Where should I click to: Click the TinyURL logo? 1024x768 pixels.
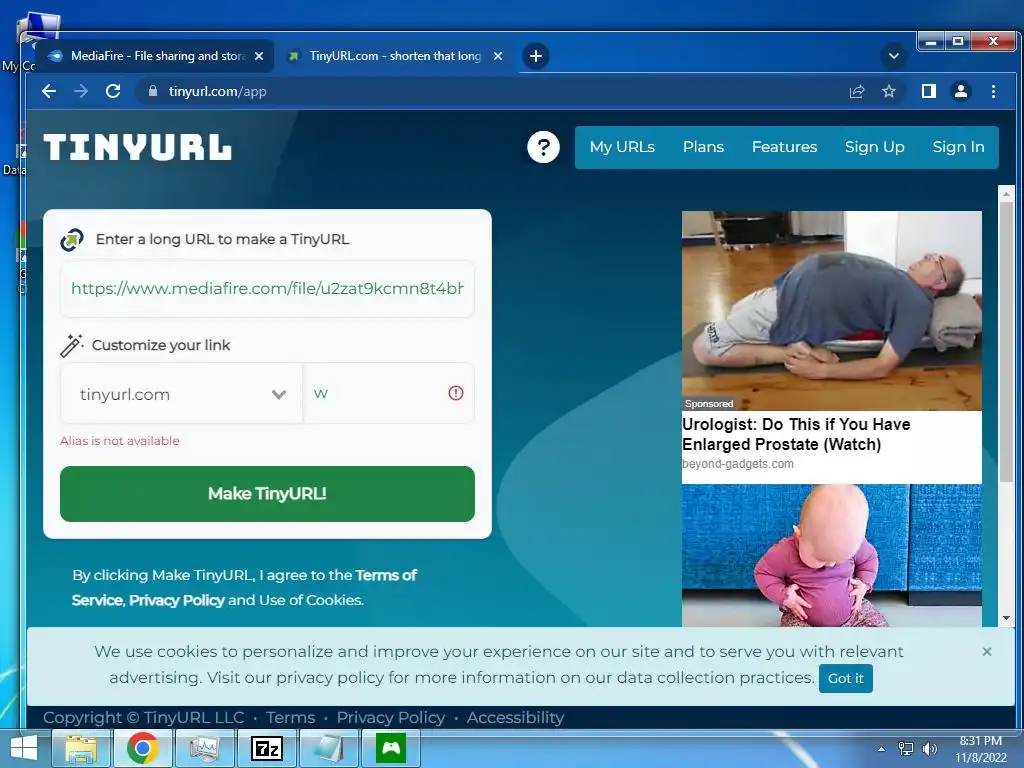tap(137, 147)
